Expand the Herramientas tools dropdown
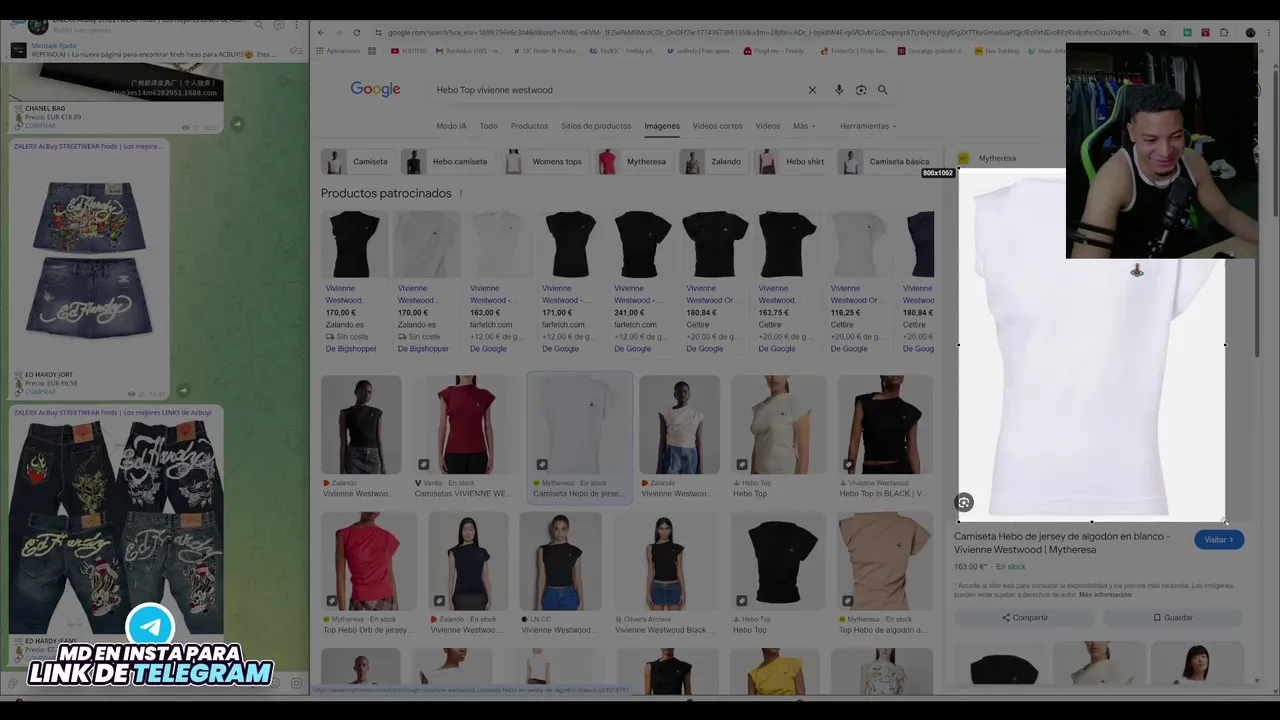This screenshot has height=720, width=1280. (x=868, y=126)
